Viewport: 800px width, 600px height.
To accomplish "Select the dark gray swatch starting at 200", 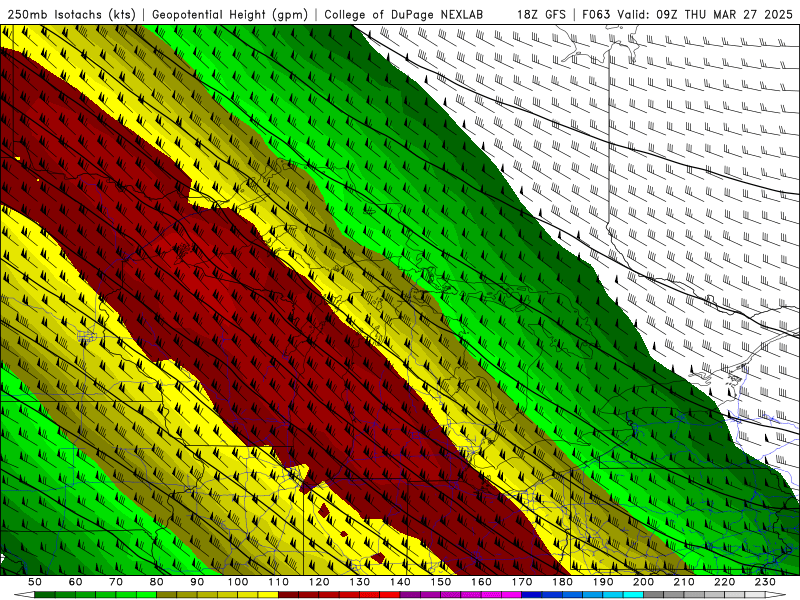I will coord(654,594).
